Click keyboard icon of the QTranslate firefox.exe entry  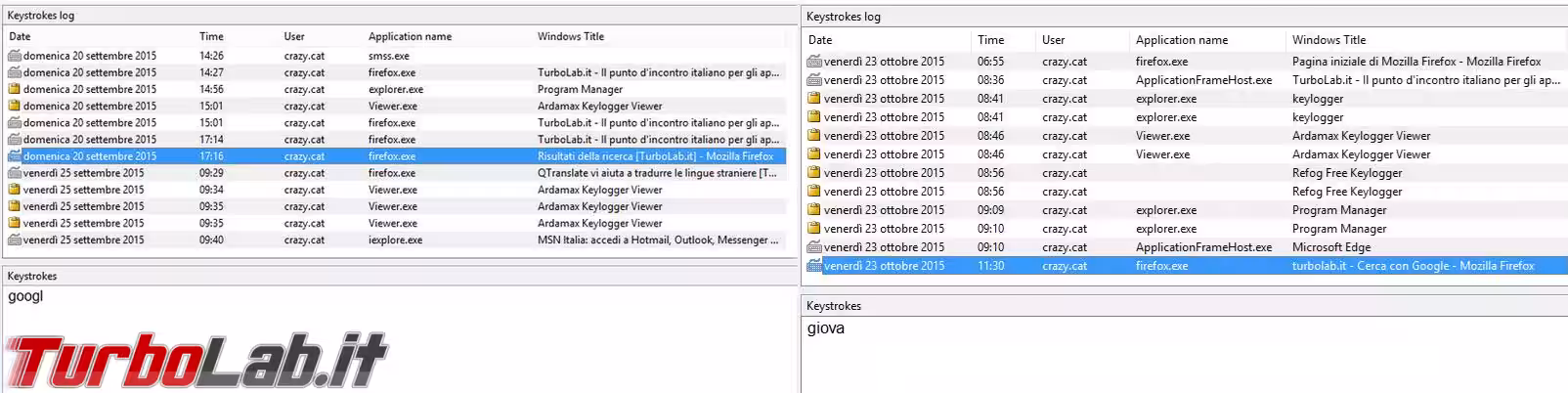click(x=15, y=173)
